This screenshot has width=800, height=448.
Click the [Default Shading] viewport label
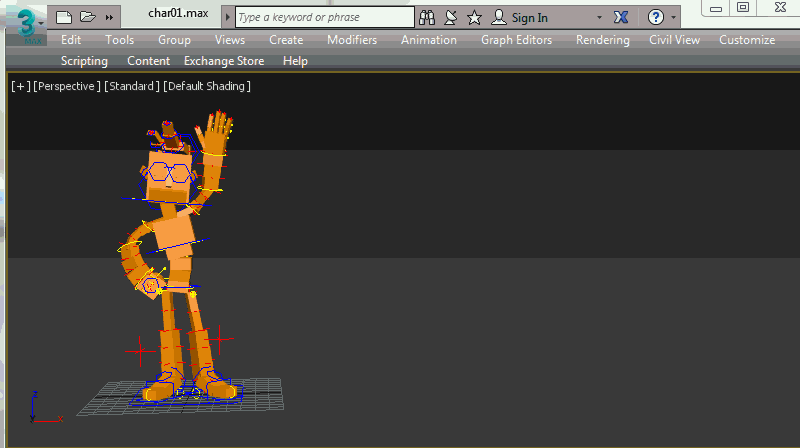point(207,86)
